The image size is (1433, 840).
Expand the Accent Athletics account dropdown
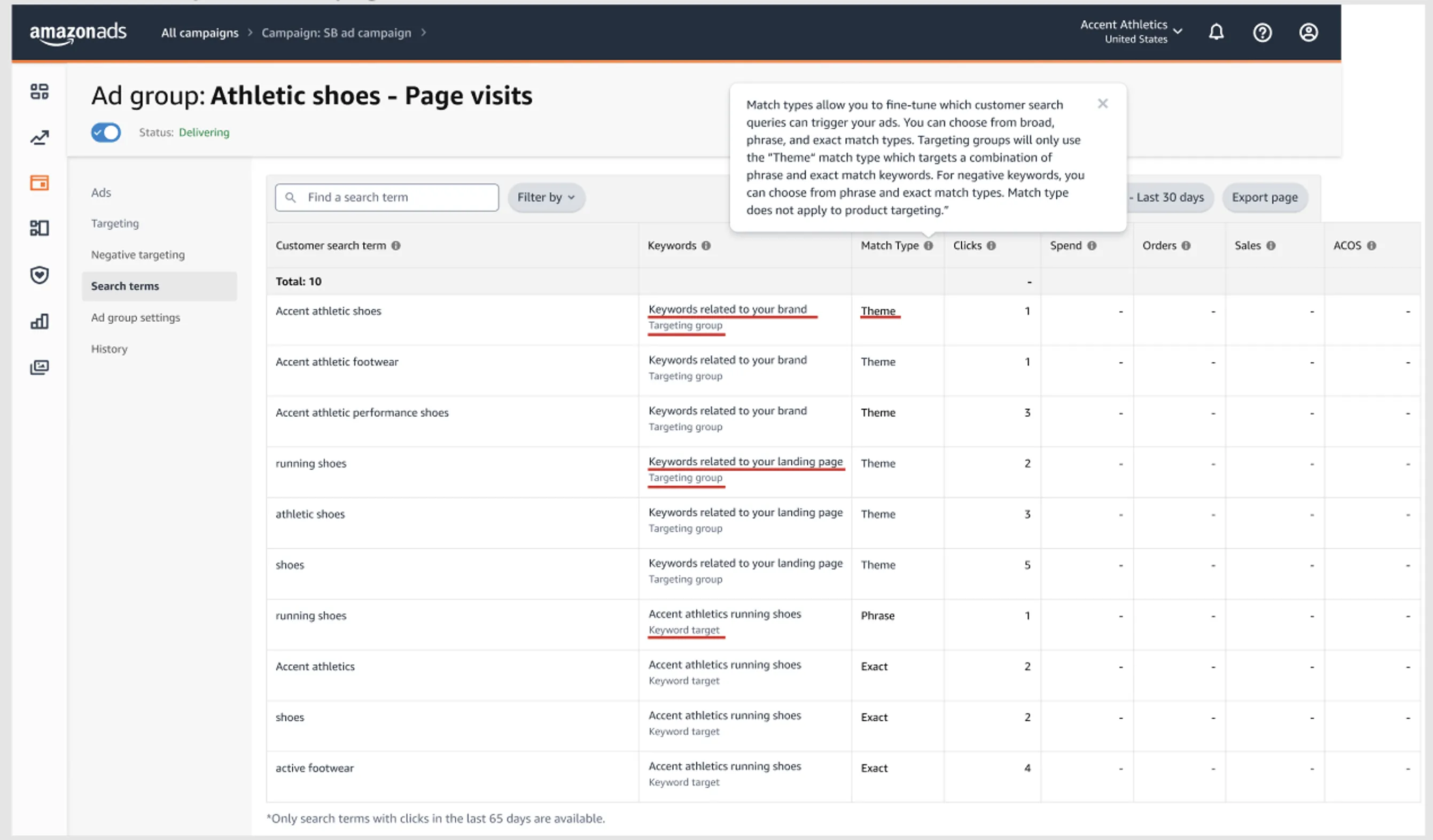[1132, 32]
